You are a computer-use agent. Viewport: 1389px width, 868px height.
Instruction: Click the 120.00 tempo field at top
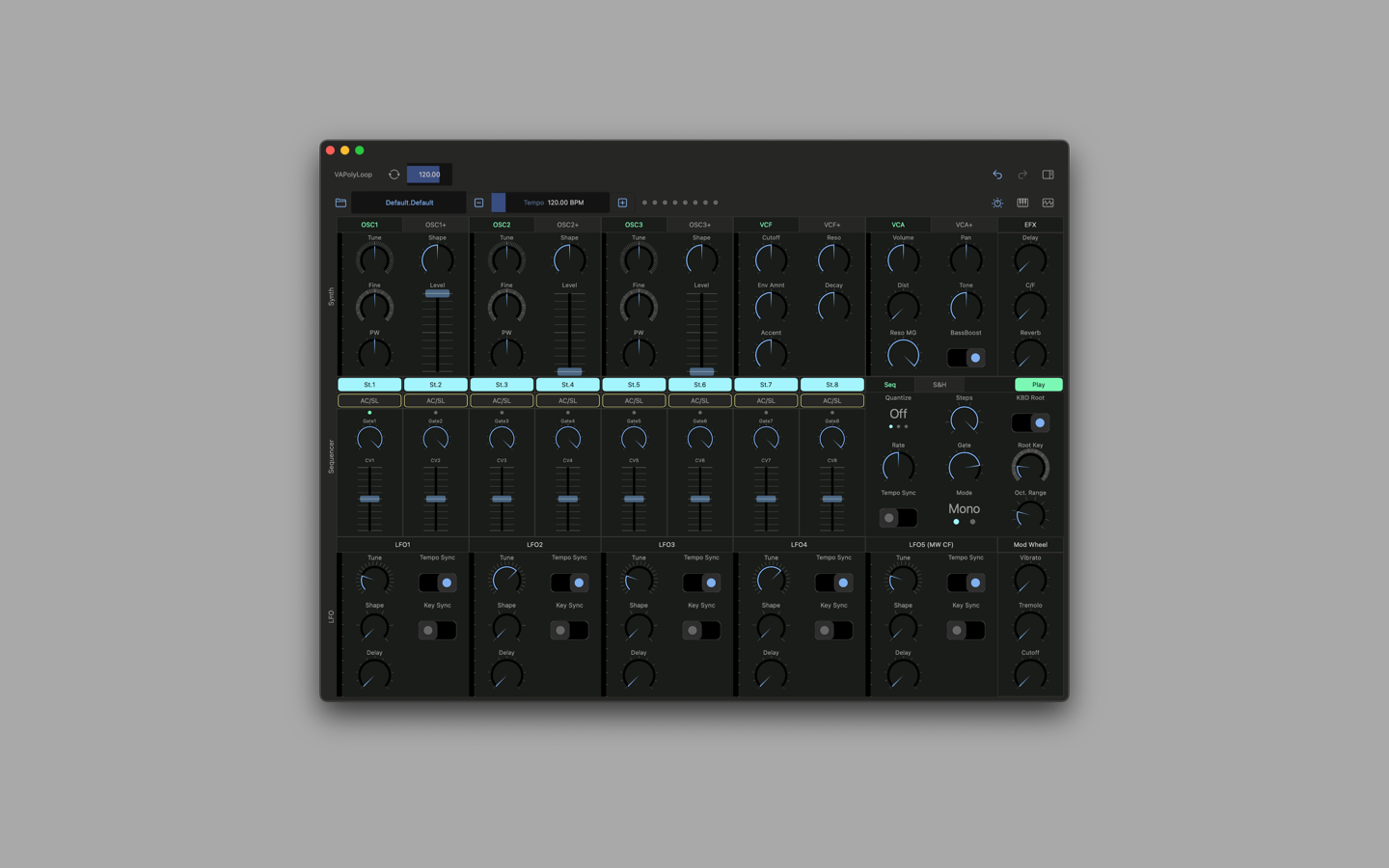coord(429,175)
